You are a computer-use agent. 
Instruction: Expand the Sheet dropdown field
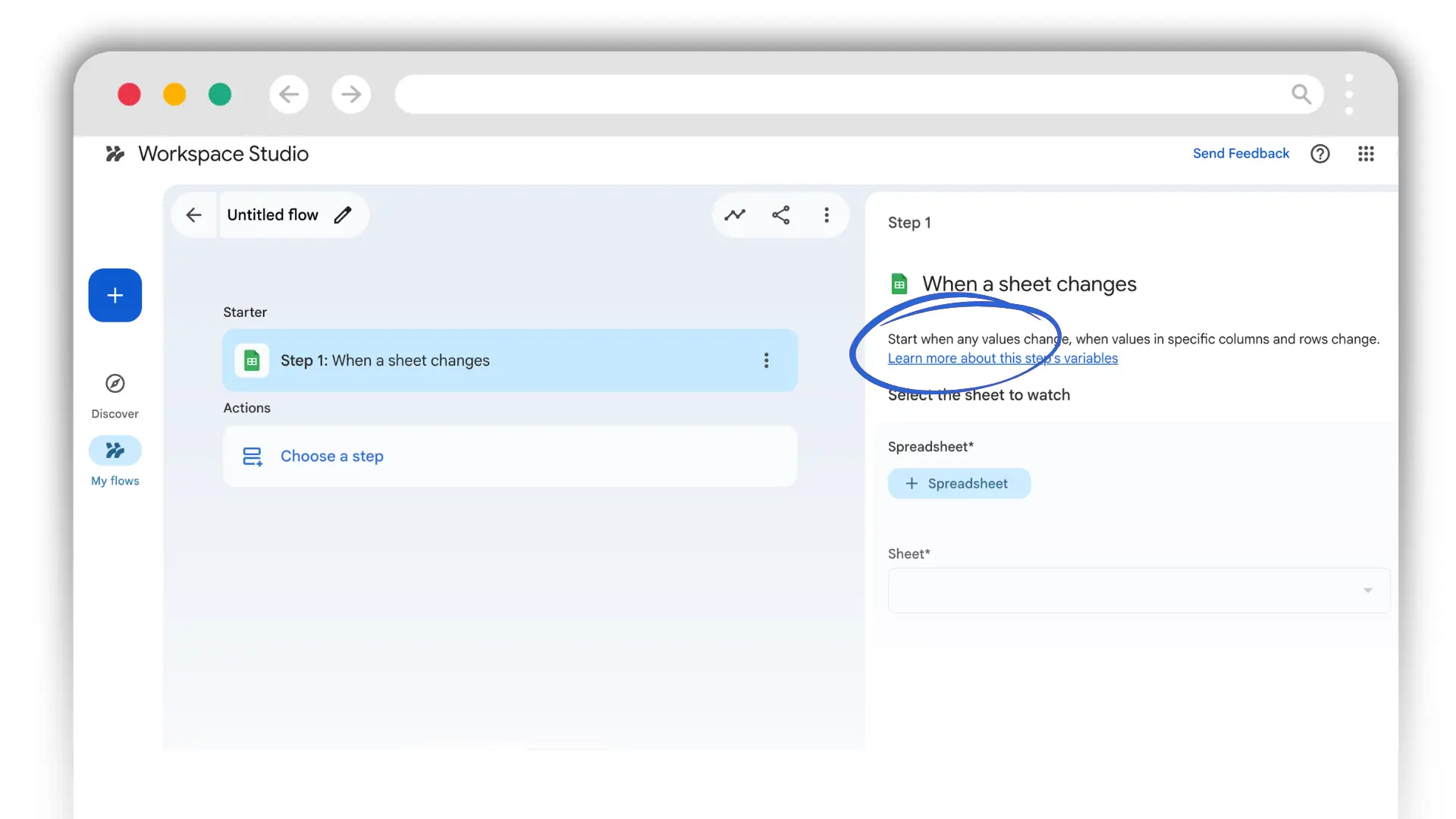pos(1137,590)
